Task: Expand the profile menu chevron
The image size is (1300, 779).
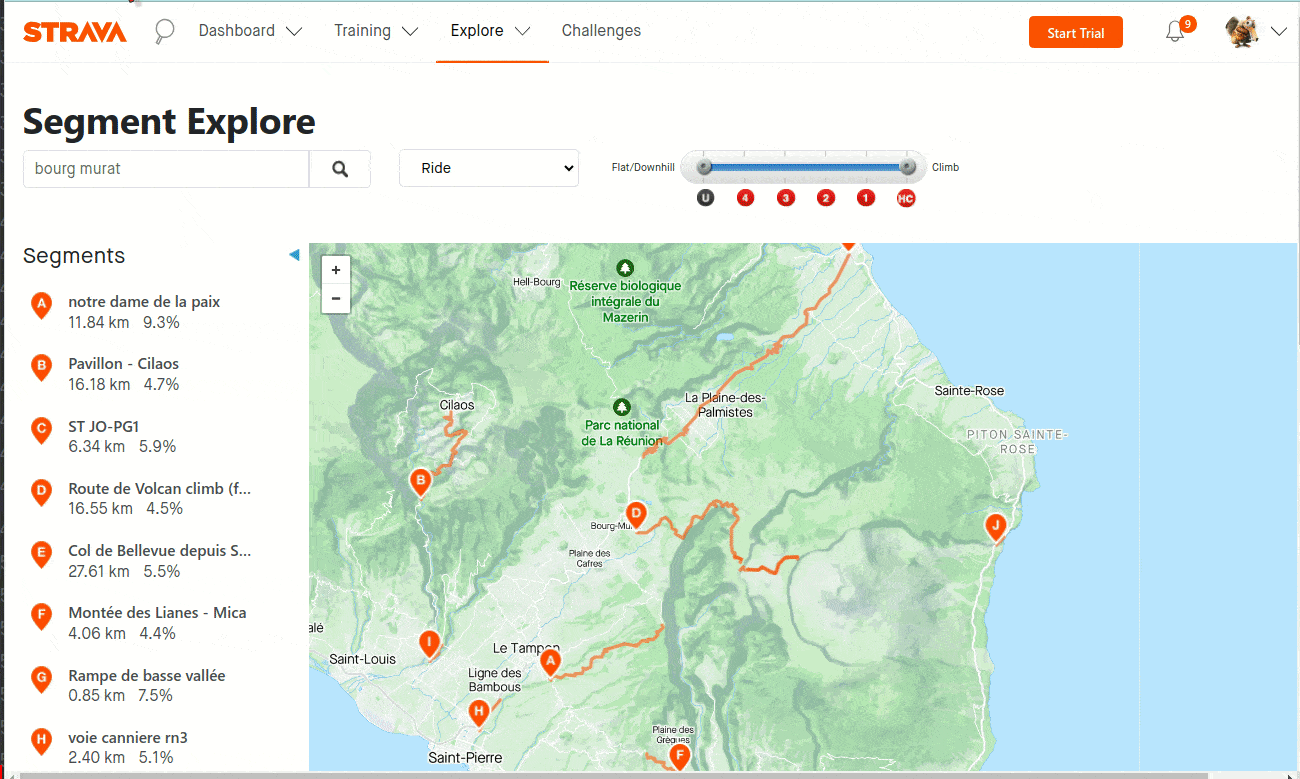Action: click(1279, 32)
